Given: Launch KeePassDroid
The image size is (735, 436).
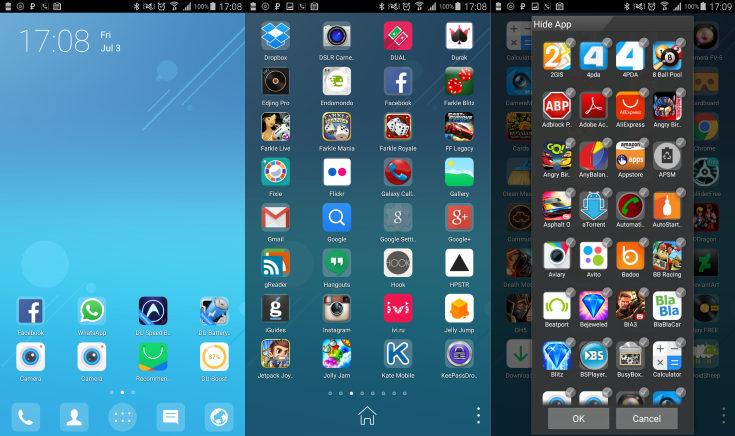Looking at the screenshot, I should click(459, 354).
